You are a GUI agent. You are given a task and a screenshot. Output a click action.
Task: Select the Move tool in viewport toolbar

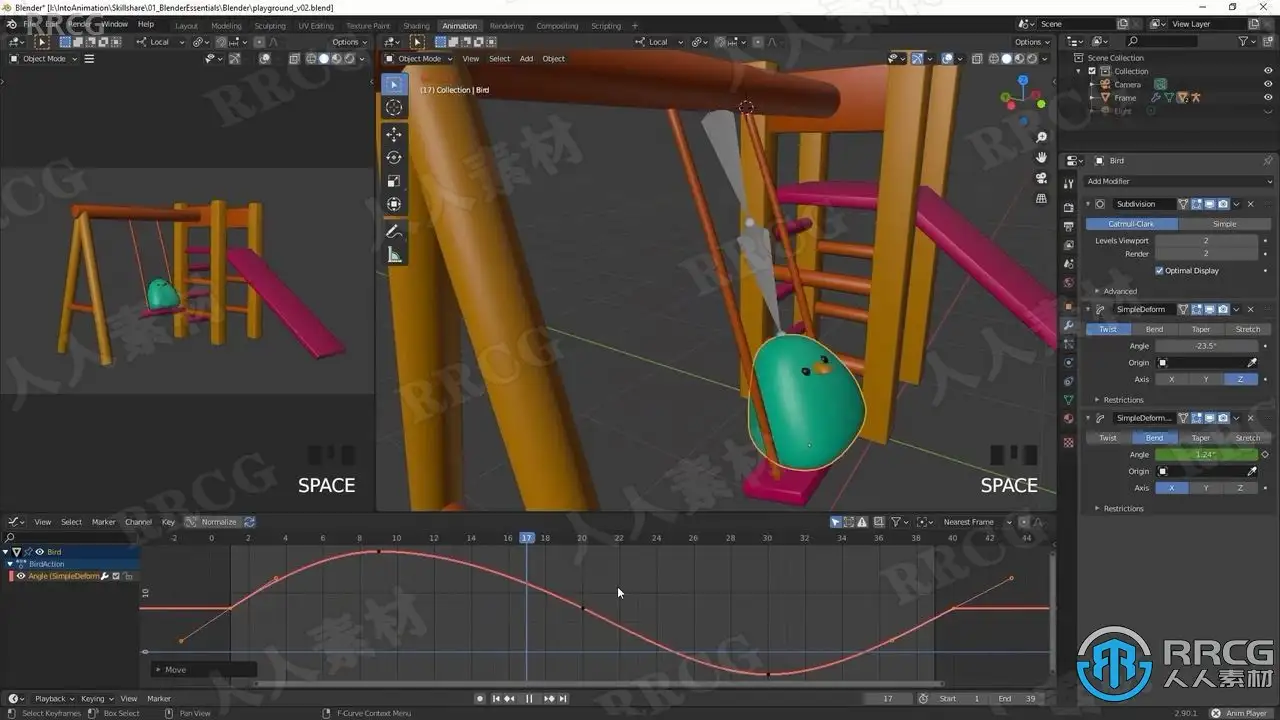click(x=394, y=134)
